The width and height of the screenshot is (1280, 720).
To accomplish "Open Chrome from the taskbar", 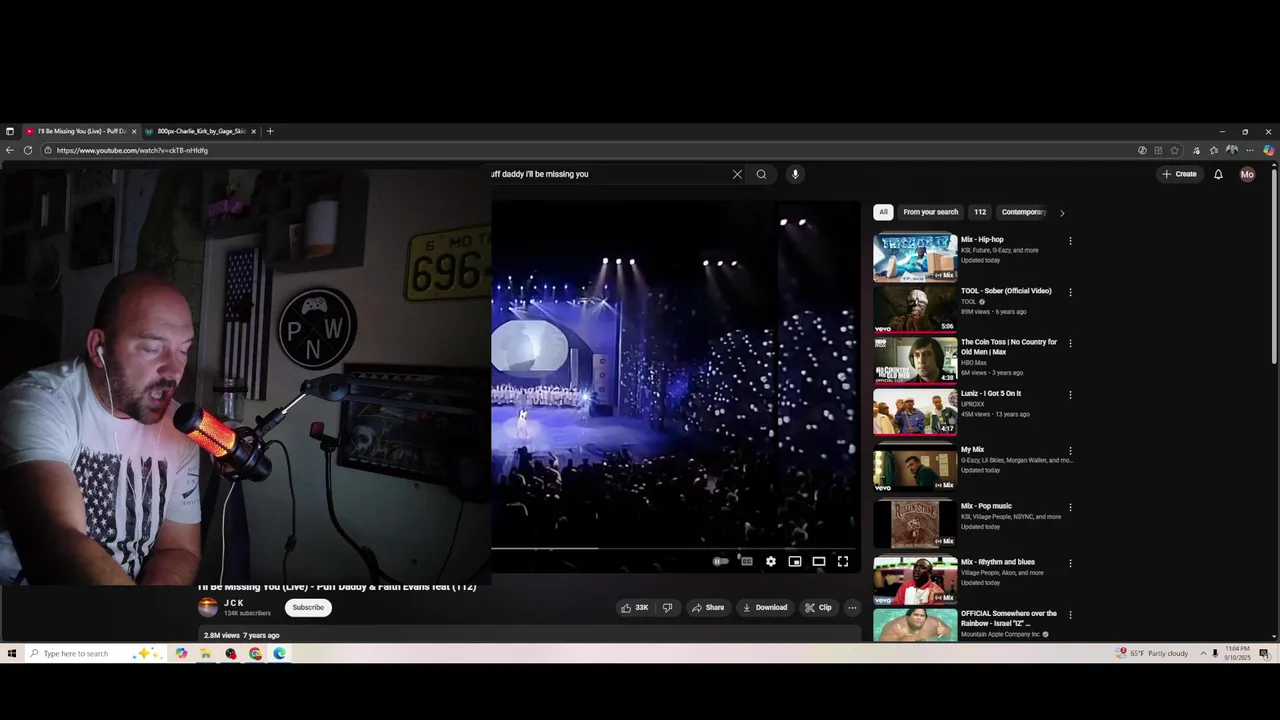I will [x=255, y=653].
